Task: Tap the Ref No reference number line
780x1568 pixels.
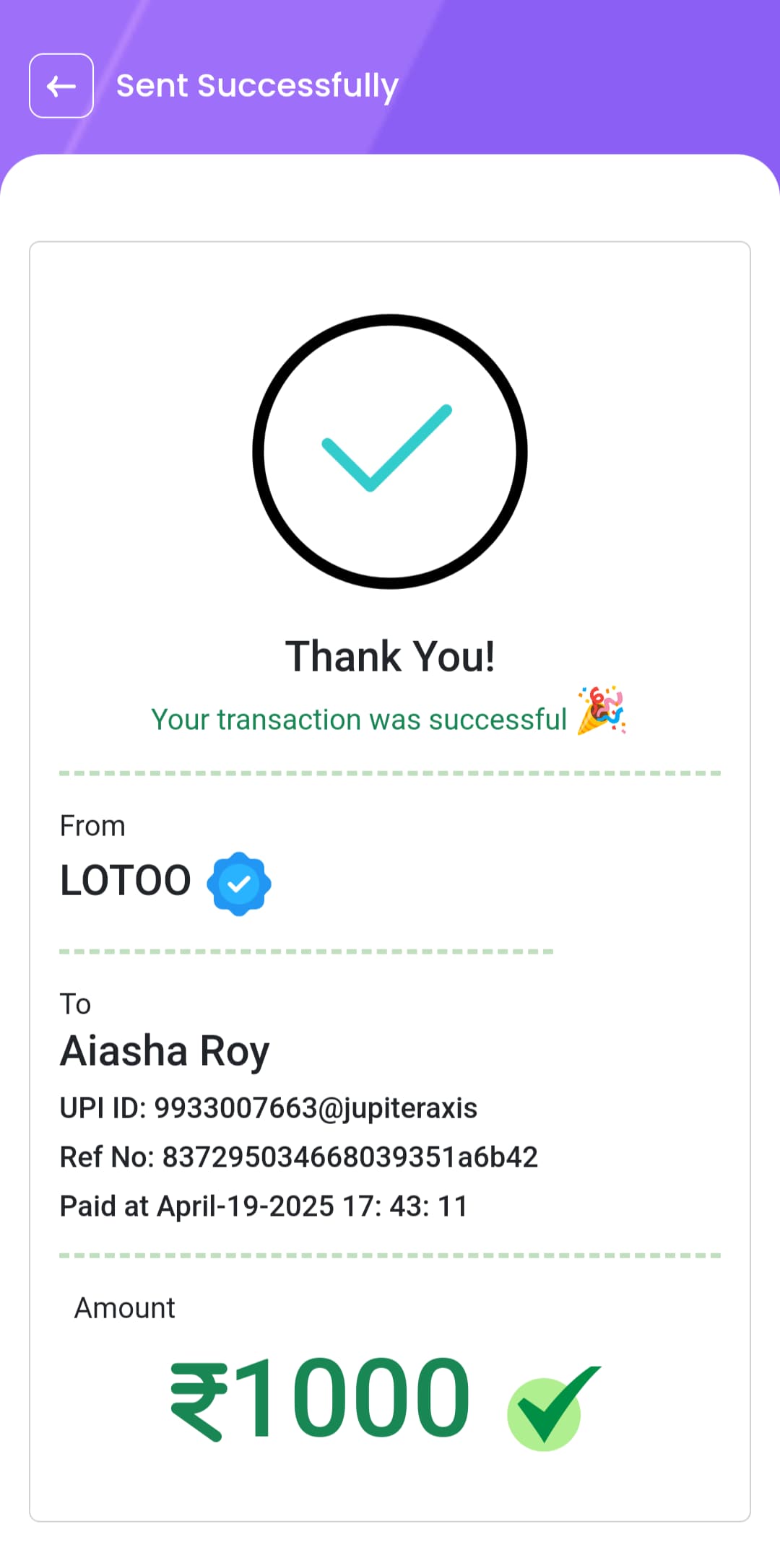Action: [299, 1157]
